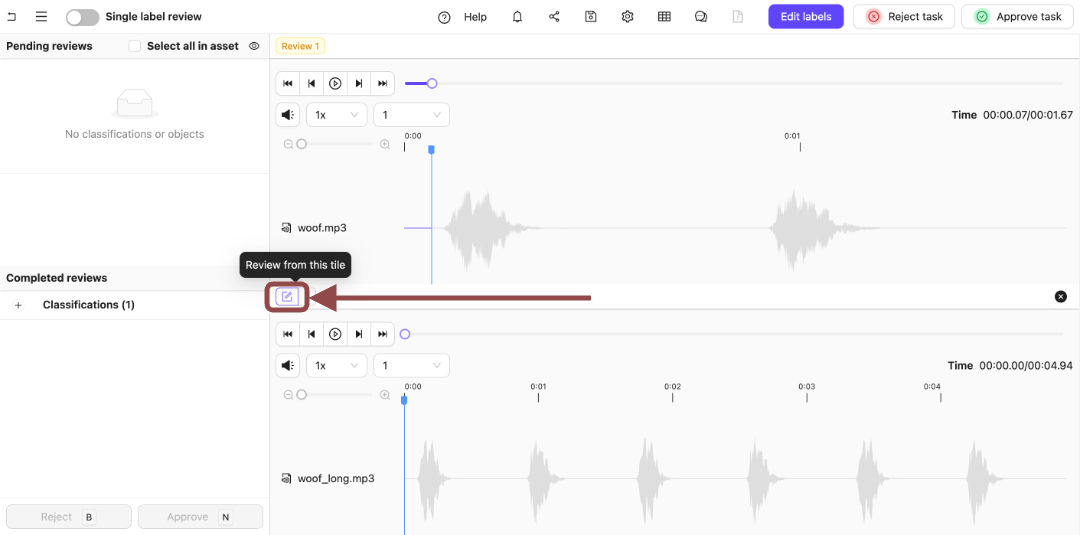Click the Reject button with B shortcut

coord(69,516)
